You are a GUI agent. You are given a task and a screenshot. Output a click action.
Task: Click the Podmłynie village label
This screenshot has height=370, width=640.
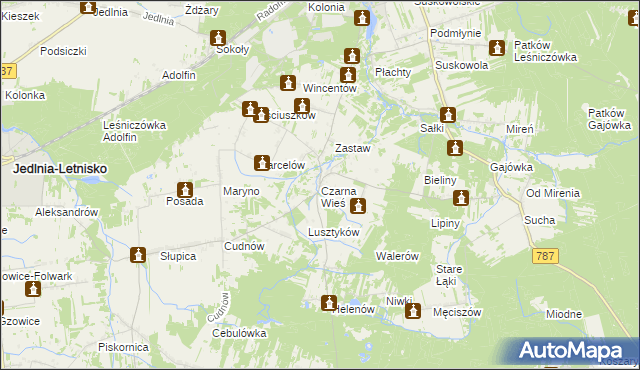coord(456,33)
